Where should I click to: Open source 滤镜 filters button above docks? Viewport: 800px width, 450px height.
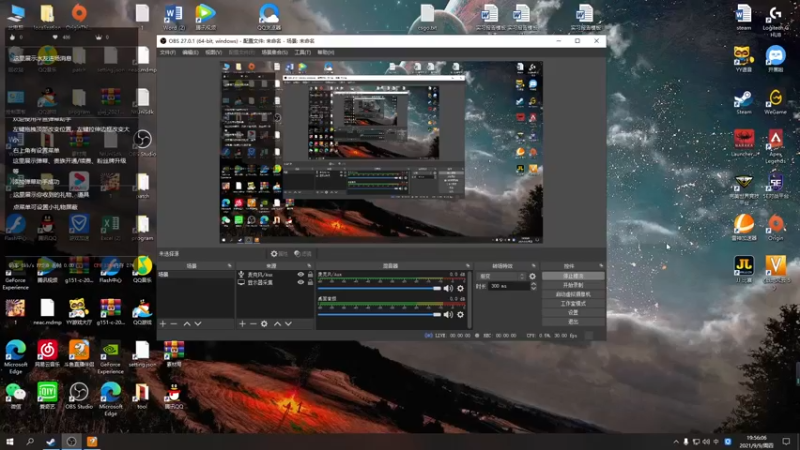click(x=303, y=254)
